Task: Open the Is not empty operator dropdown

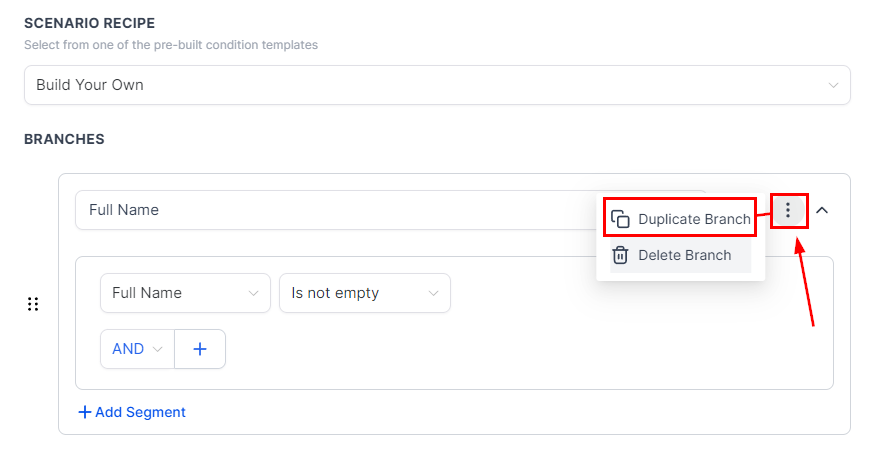Action: [365, 293]
